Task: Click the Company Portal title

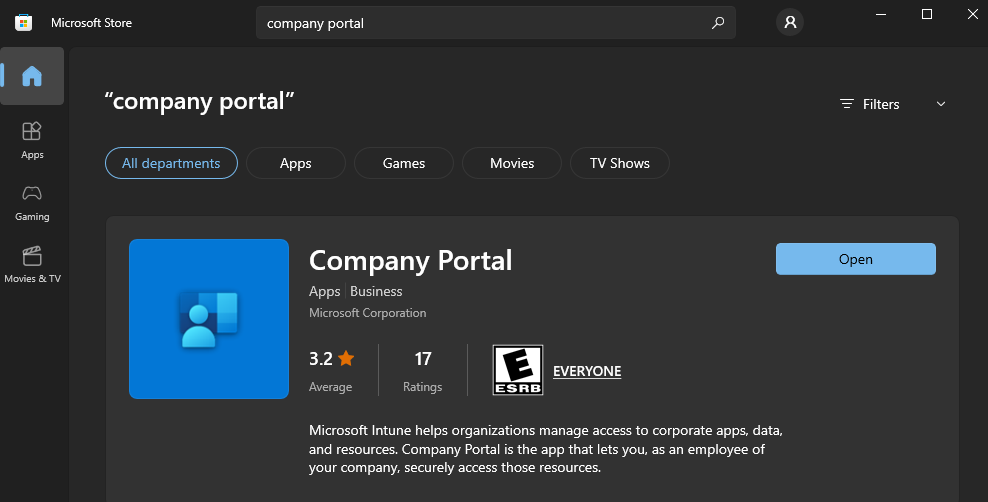Action: tap(411, 261)
